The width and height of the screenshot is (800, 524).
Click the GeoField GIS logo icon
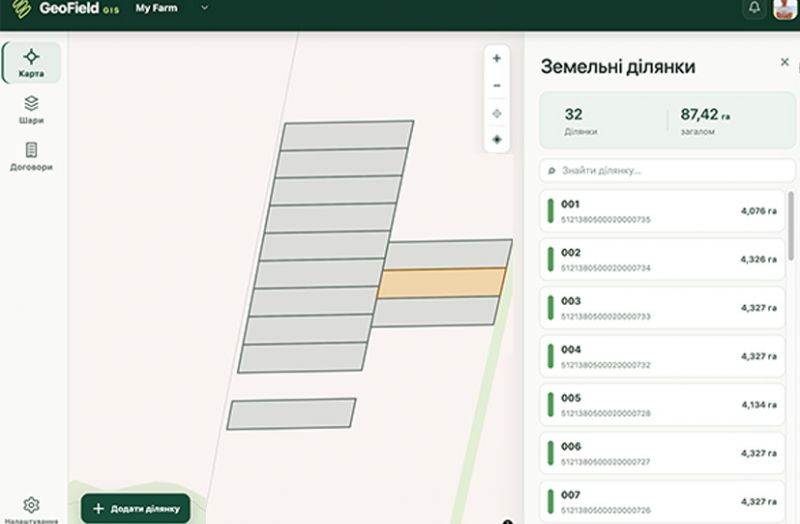[x=21, y=8]
